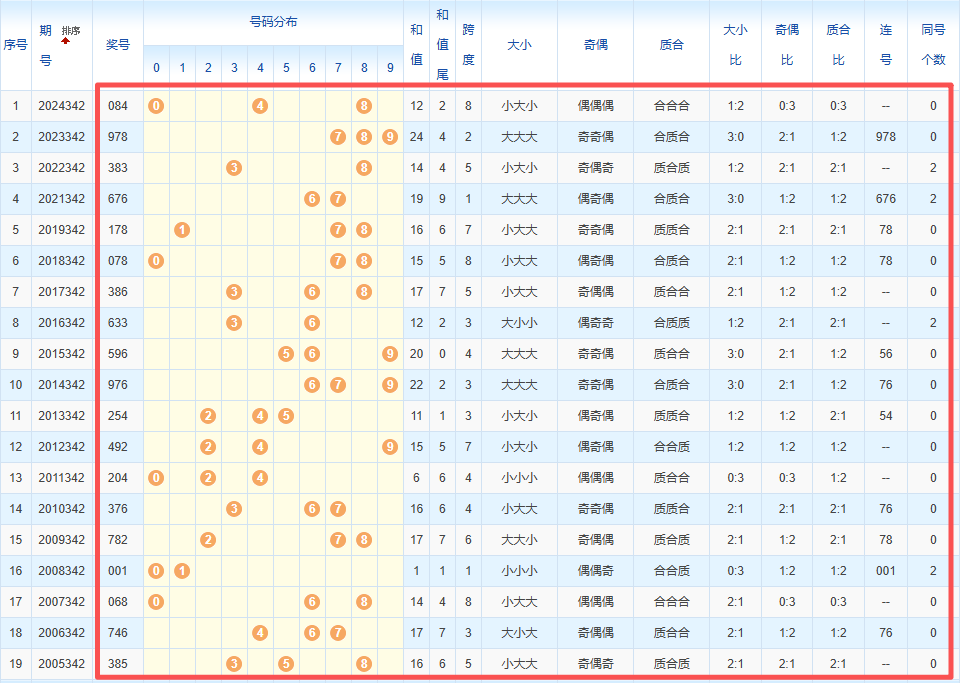The width and height of the screenshot is (961, 683).
Task: Click prize number 978 in row 2
Action: point(118,137)
